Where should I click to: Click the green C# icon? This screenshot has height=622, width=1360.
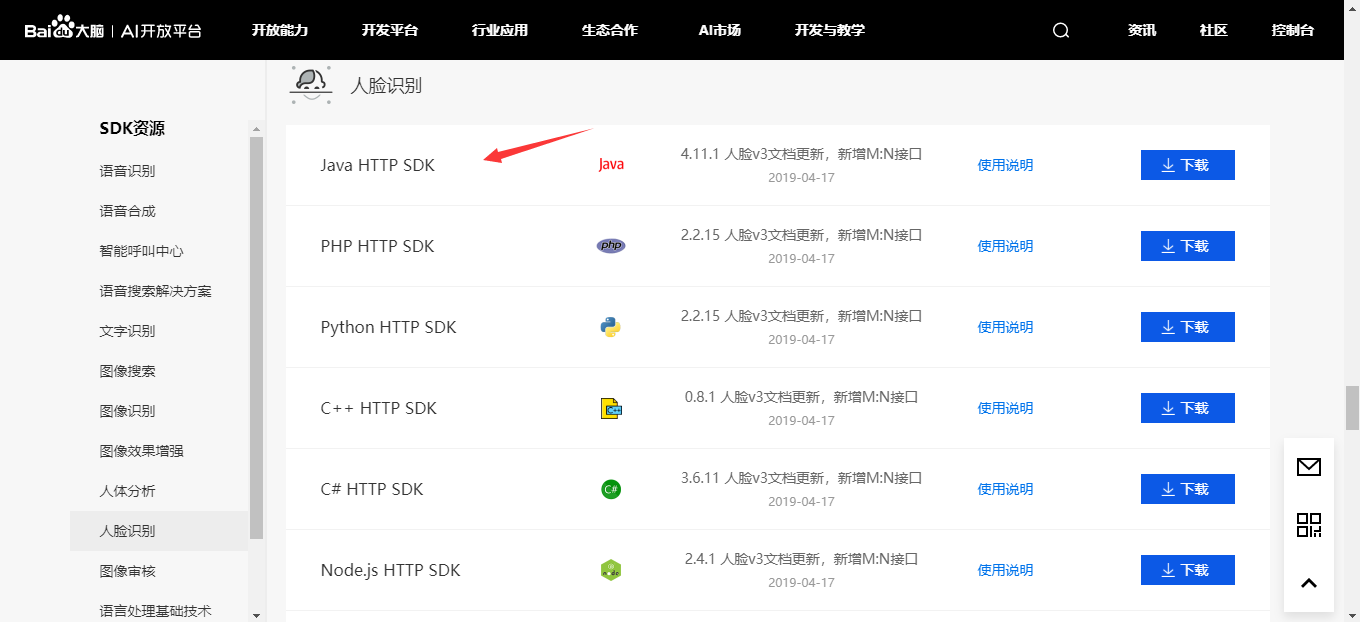pyautogui.click(x=610, y=488)
